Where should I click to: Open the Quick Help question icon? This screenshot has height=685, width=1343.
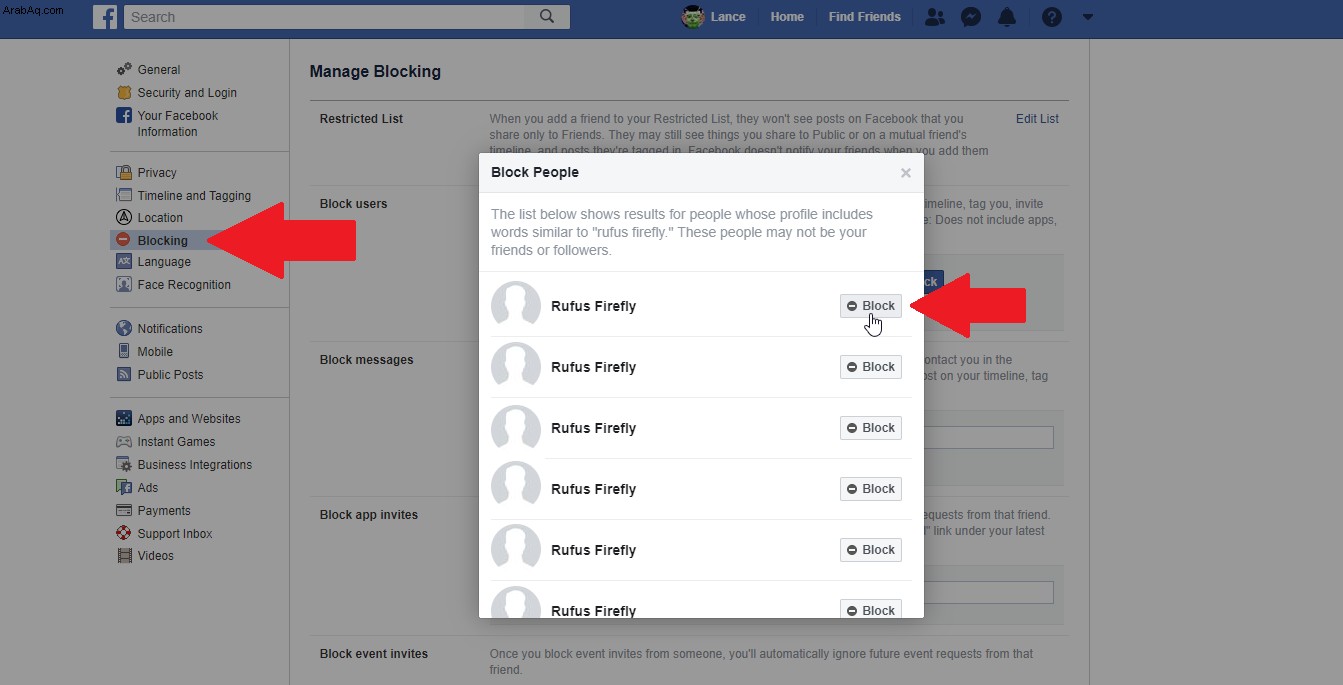coord(1051,17)
